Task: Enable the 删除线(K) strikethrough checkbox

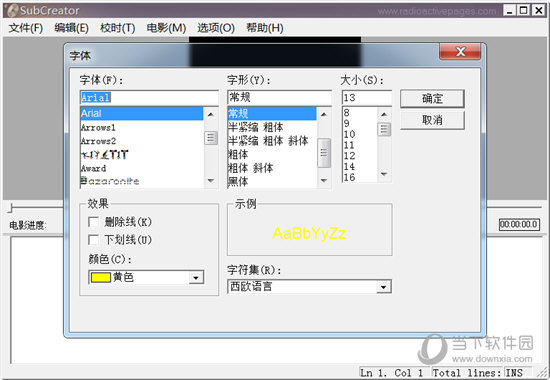Action: point(93,222)
